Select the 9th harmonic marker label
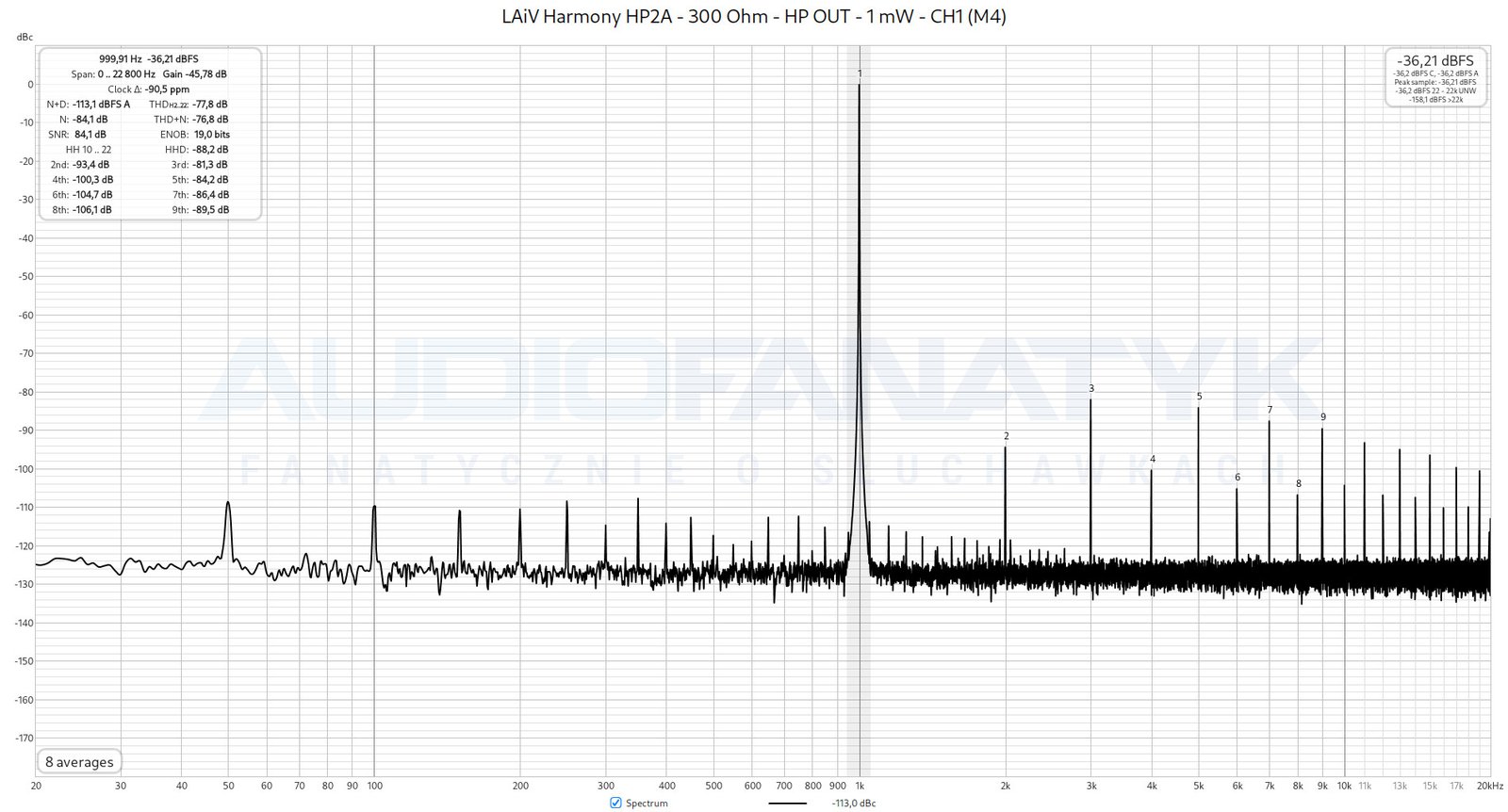The height and width of the screenshot is (812, 1508). click(x=1322, y=417)
